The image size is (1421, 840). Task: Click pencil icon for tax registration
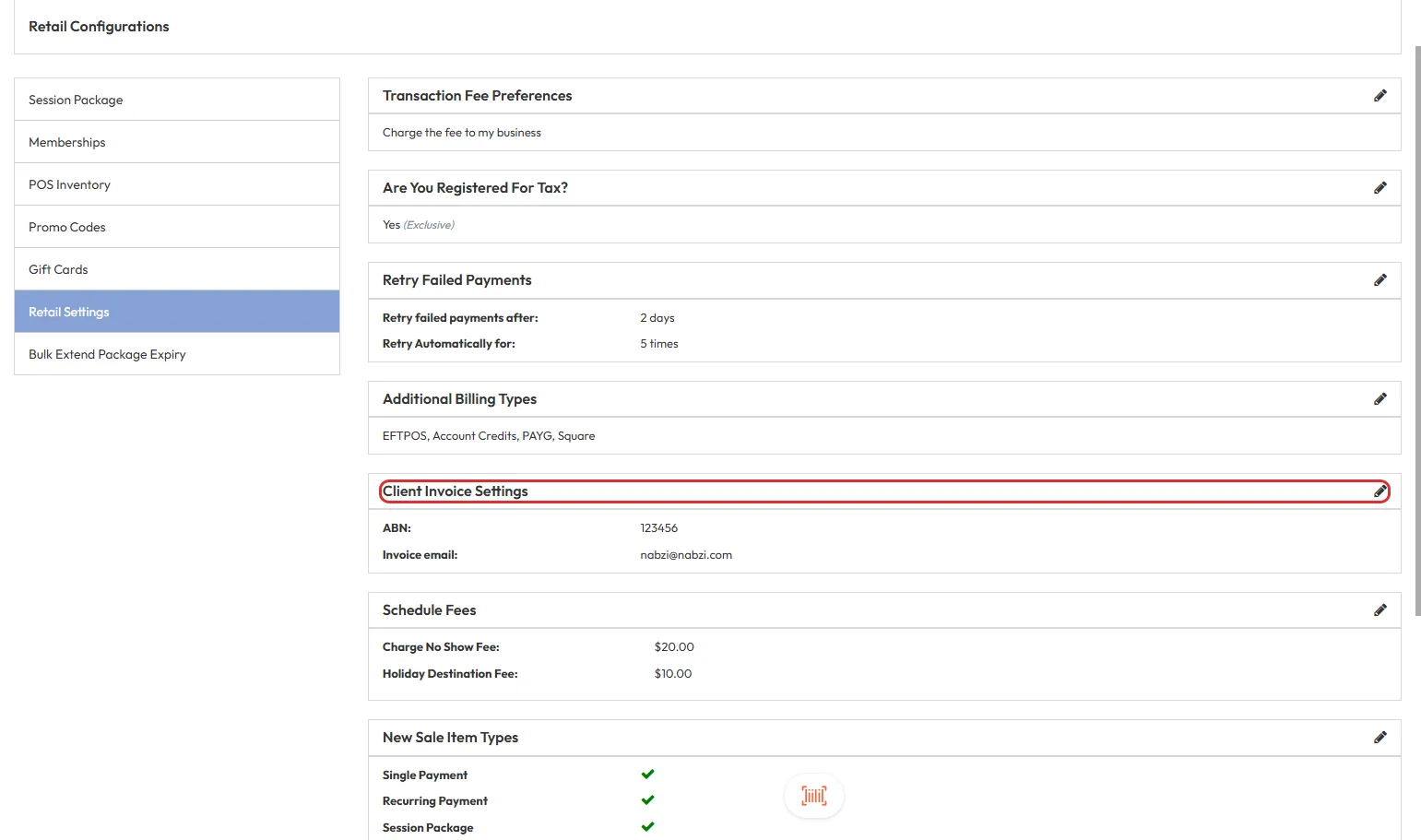point(1380,188)
